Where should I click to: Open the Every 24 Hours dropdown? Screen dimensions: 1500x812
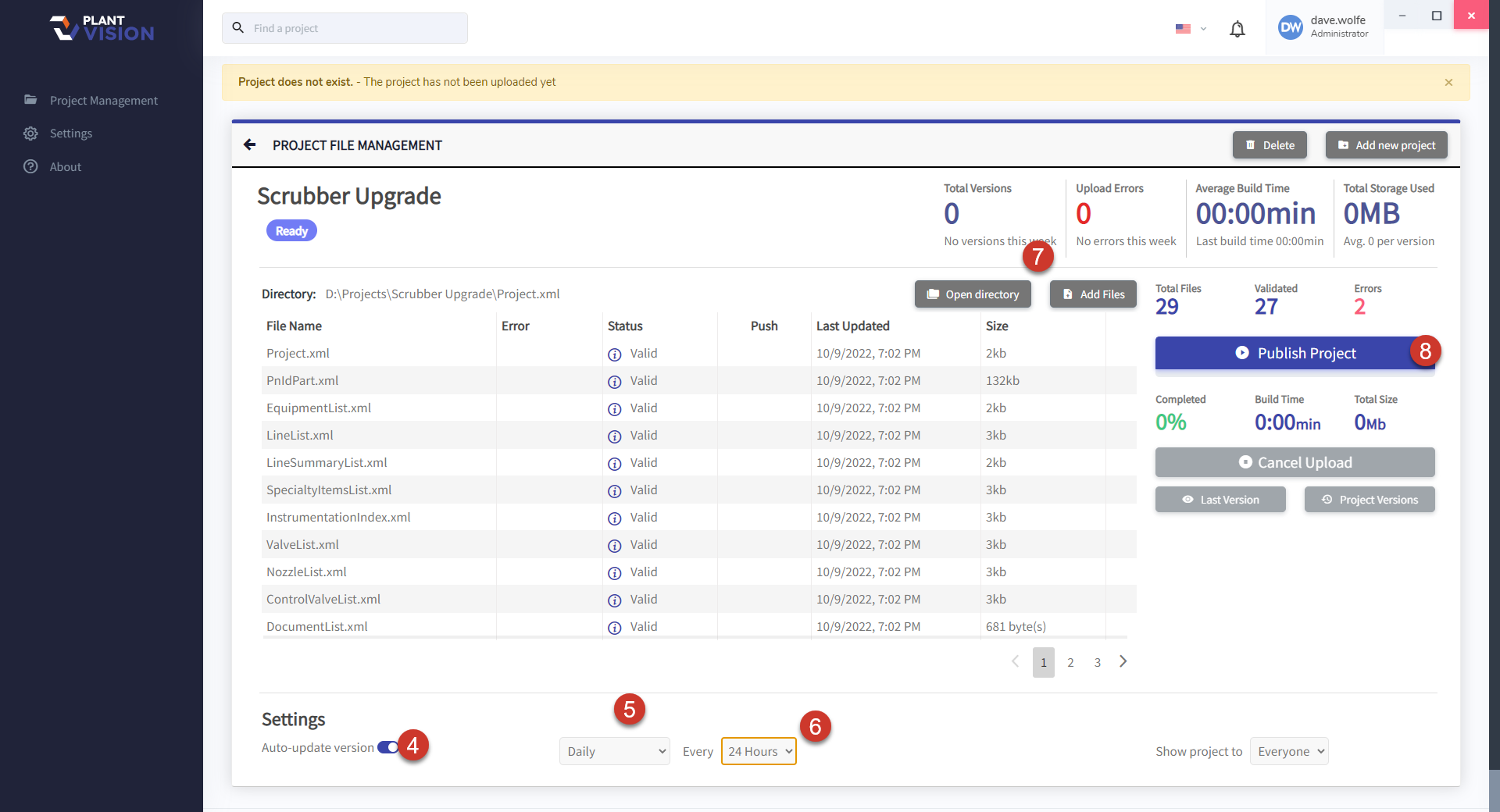[758, 750]
